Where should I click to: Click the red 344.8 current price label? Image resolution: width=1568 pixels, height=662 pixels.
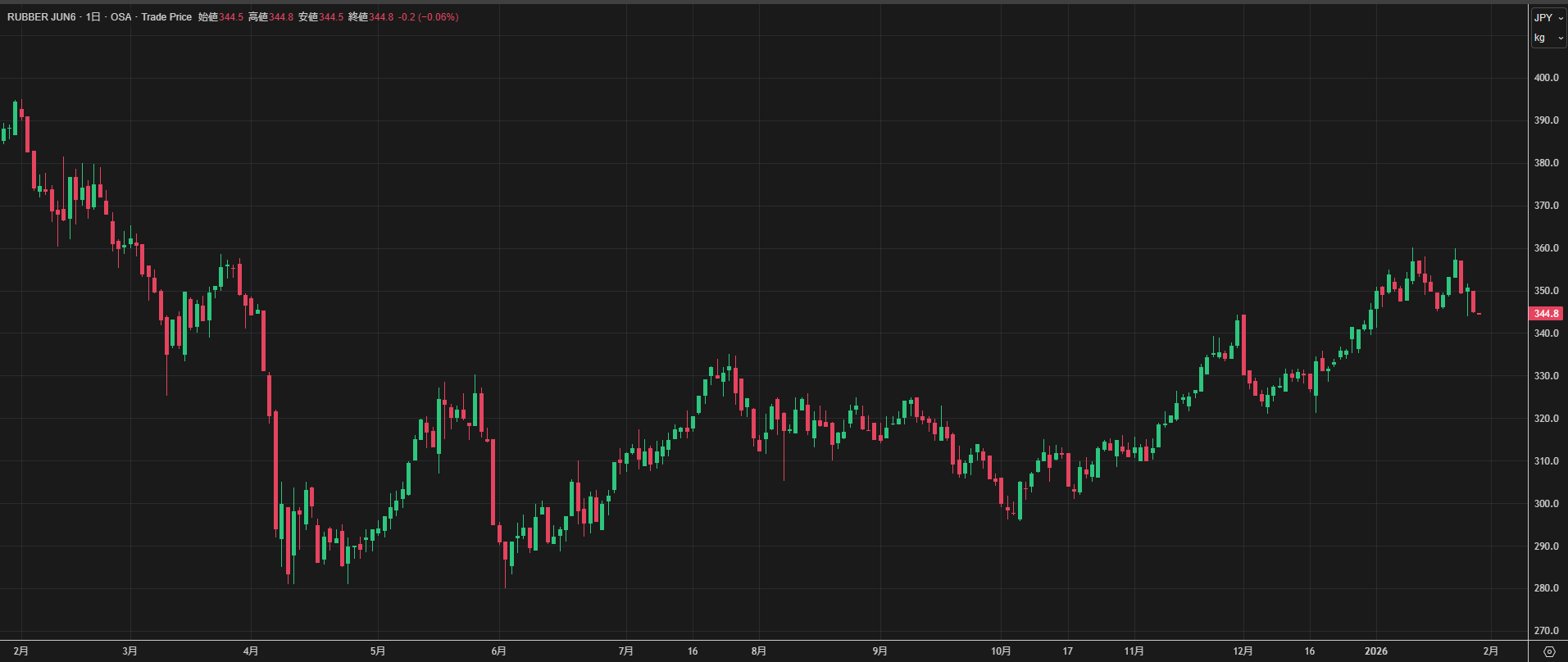(x=1546, y=314)
